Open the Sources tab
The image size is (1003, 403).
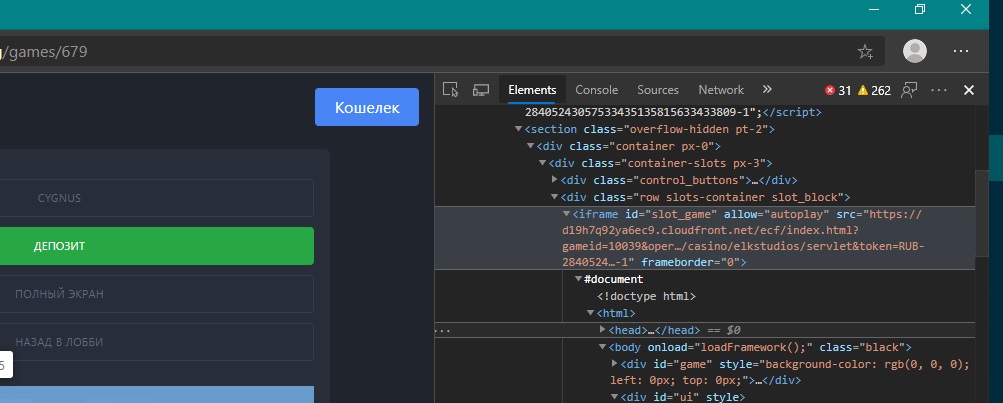[x=657, y=90]
